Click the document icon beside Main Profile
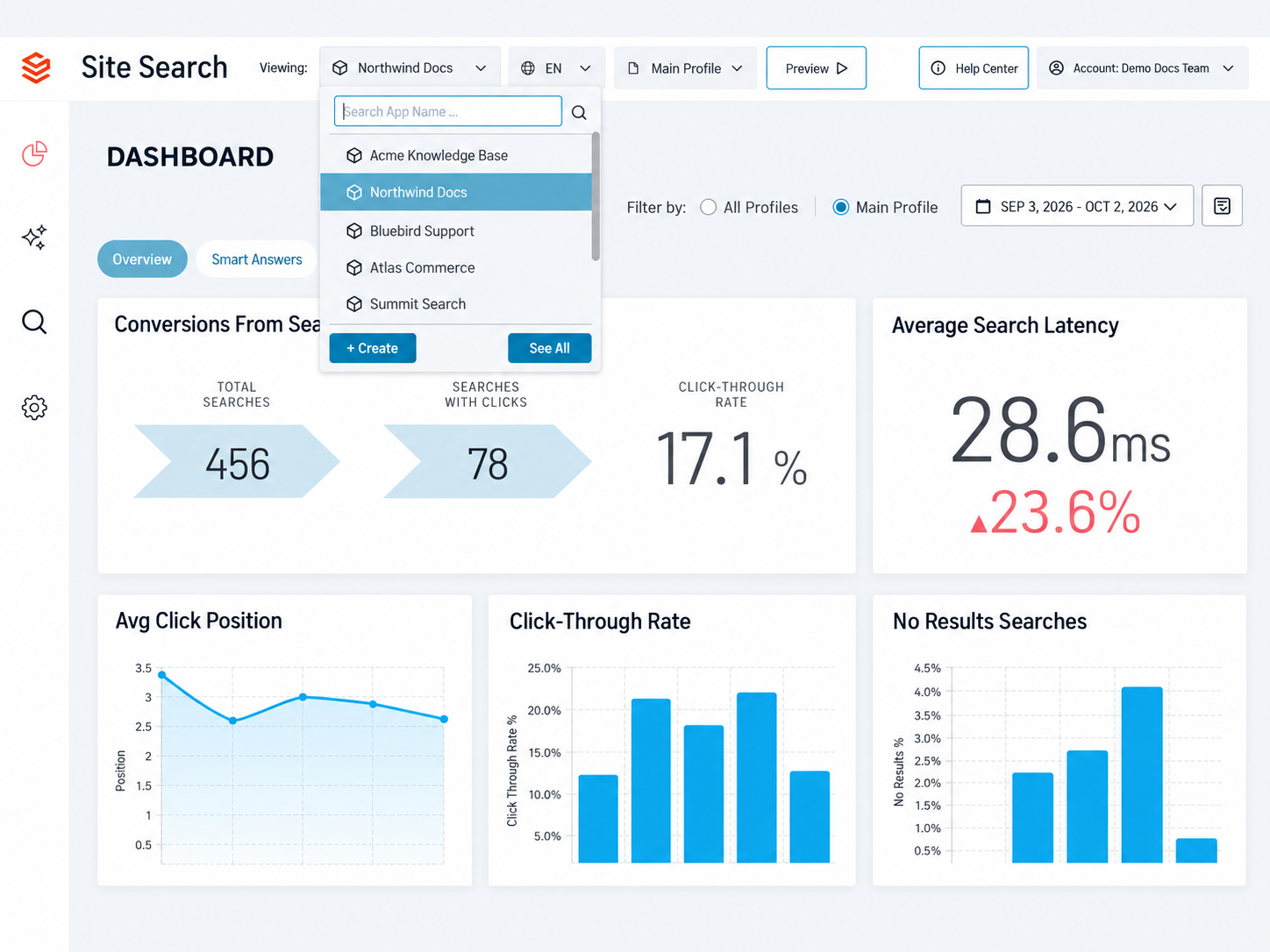The width and height of the screenshot is (1270, 952). [x=633, y=68]
